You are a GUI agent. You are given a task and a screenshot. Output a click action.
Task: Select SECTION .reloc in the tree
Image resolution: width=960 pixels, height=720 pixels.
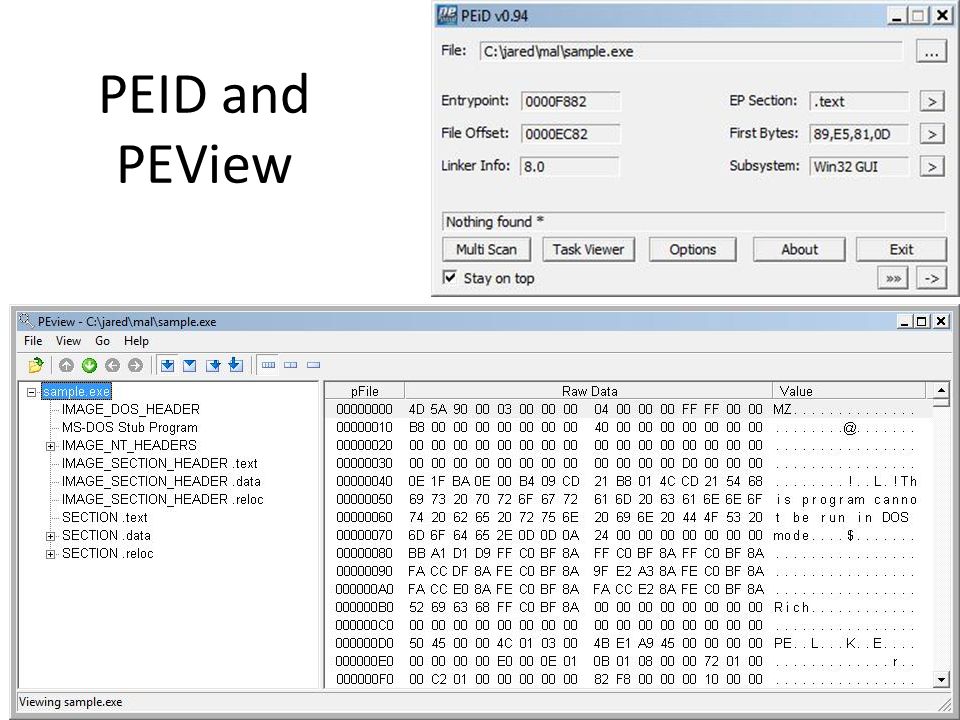(x=108, y=553)
